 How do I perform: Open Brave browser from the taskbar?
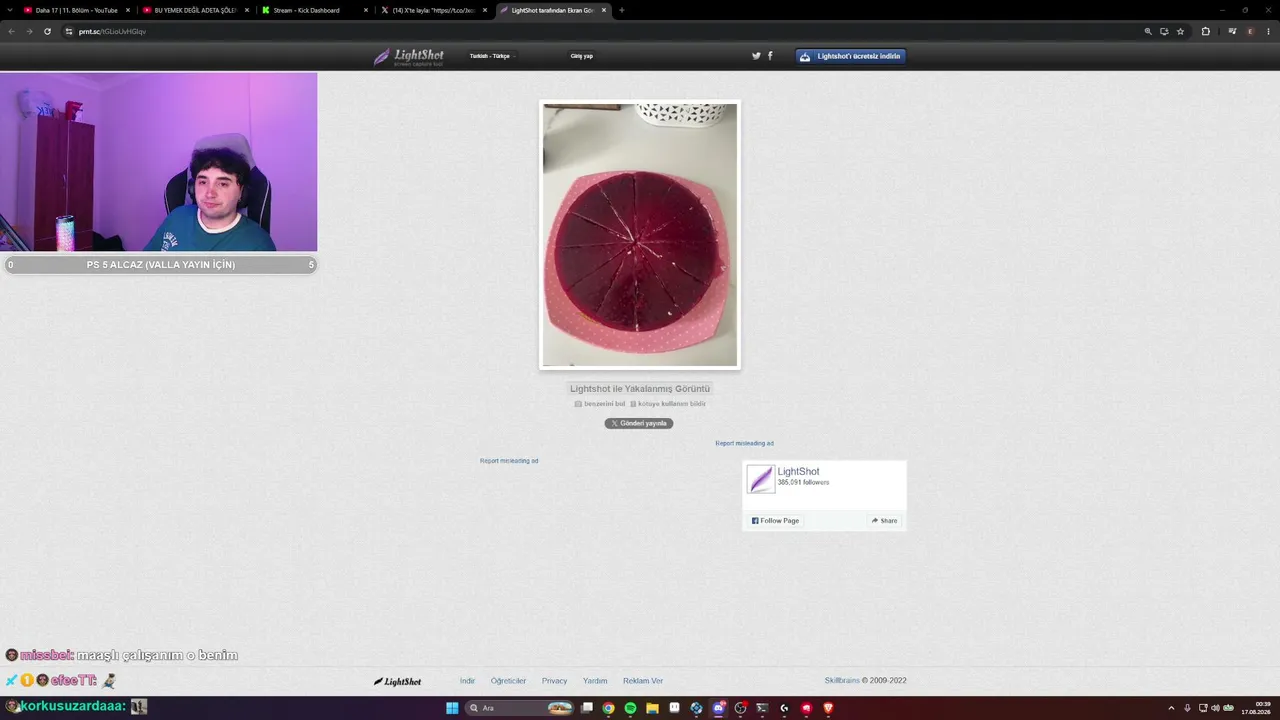828,708
